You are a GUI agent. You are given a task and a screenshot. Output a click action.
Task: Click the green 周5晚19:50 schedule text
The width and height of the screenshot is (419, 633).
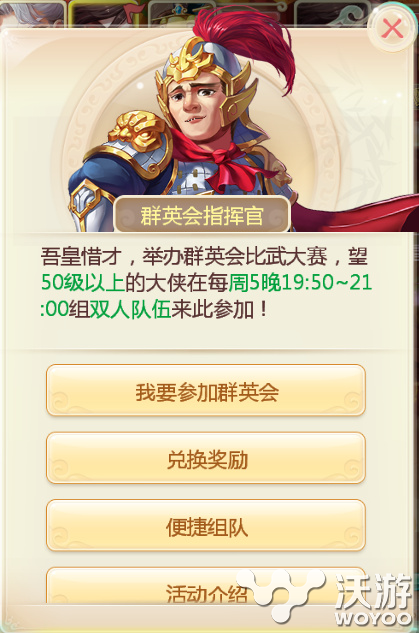pos(284,283)
